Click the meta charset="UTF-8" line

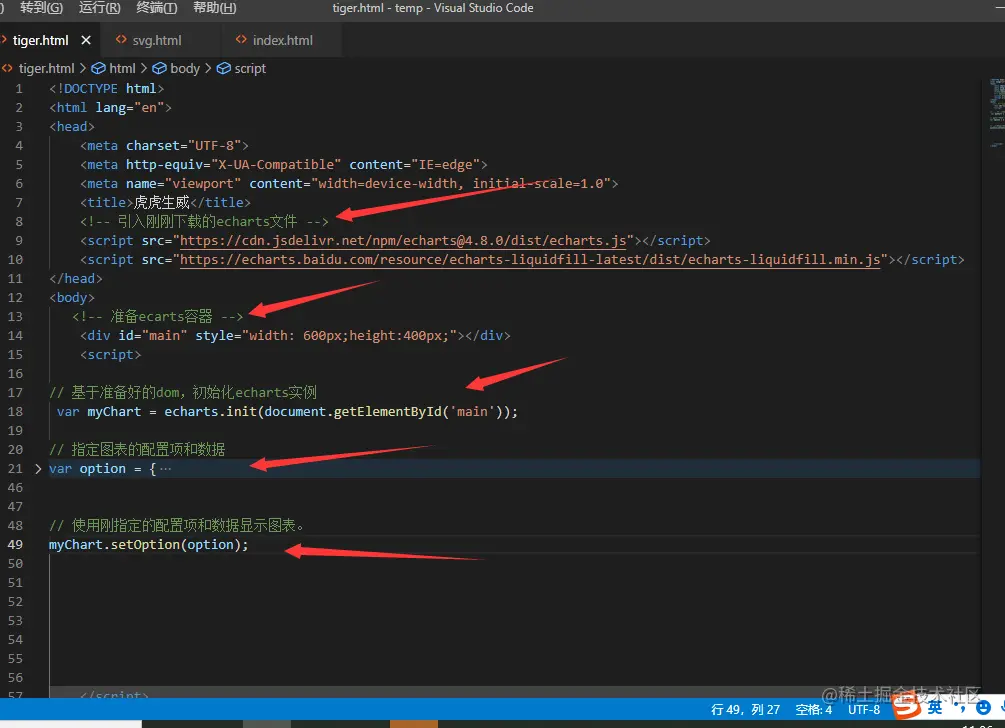[x=165, y=145]
